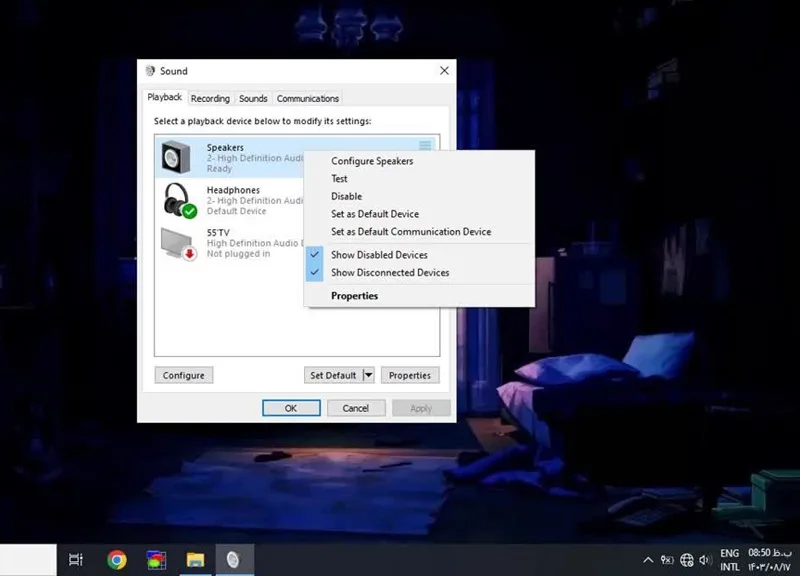Screen dimensions: 800x576
Task: Select the Headphones device icon
Action: tap(180, 200)
